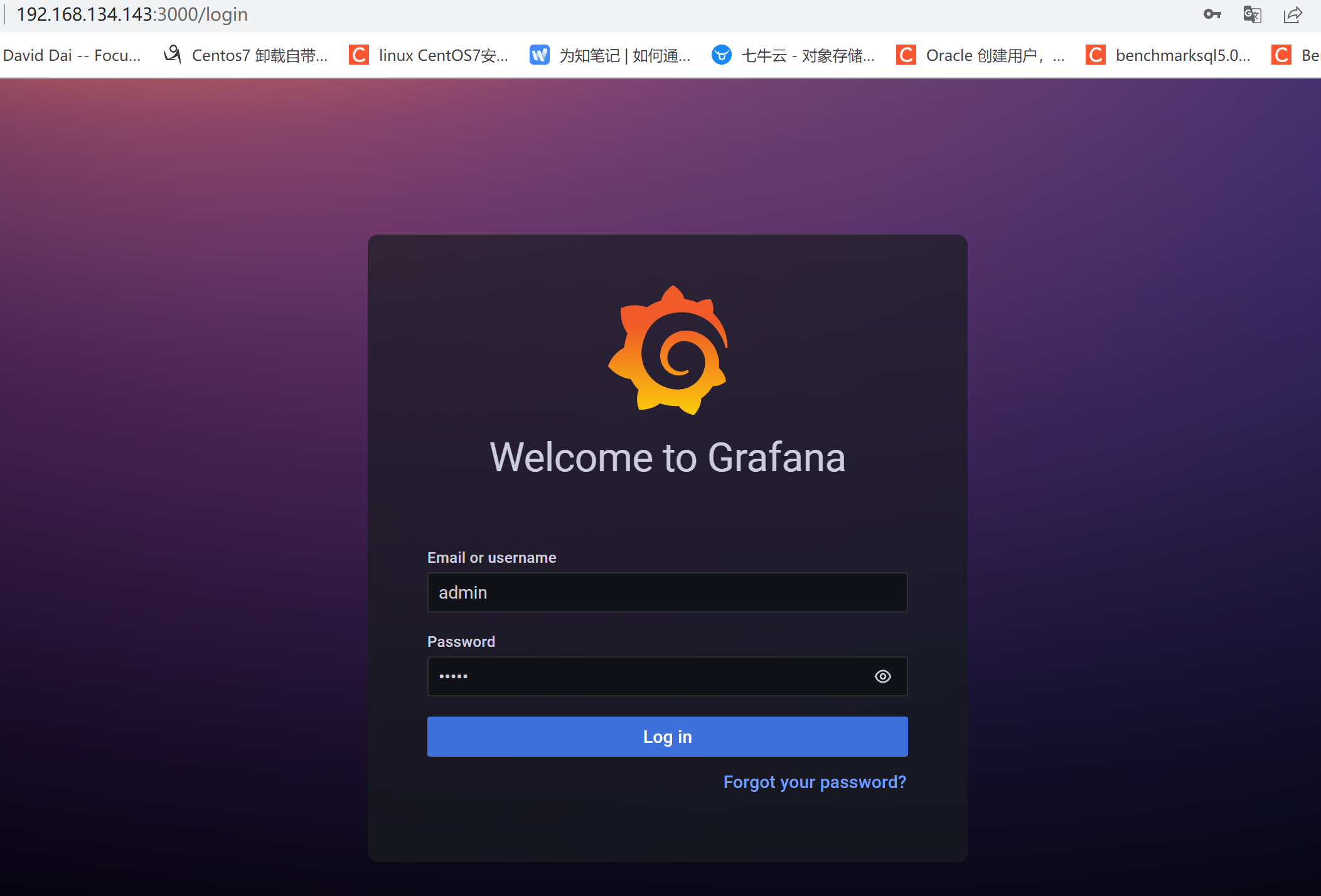1321x896 pixels.
Task: Open the benchmarksql5.0 bookmark
Action: coord(1168,55)
